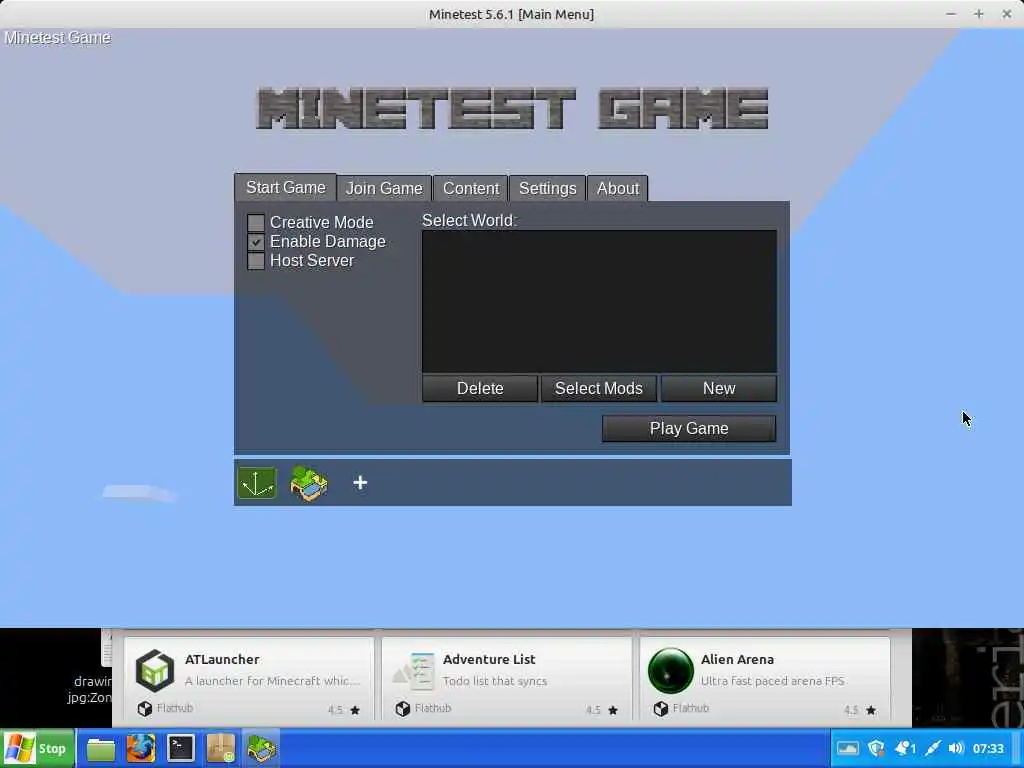Click the 'A launcher for Minecraft' description
This screenshot has height=768, width=1024.
(x=272, y=681)
